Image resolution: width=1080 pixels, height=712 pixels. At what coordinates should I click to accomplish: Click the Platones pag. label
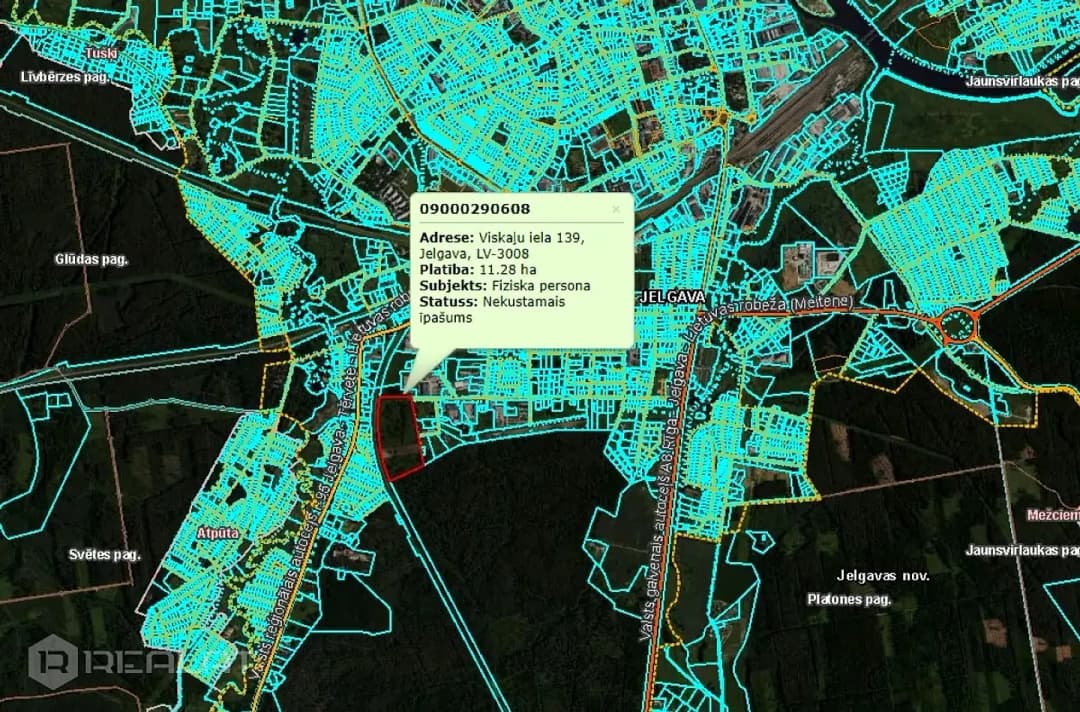click(x=849, y=599)
